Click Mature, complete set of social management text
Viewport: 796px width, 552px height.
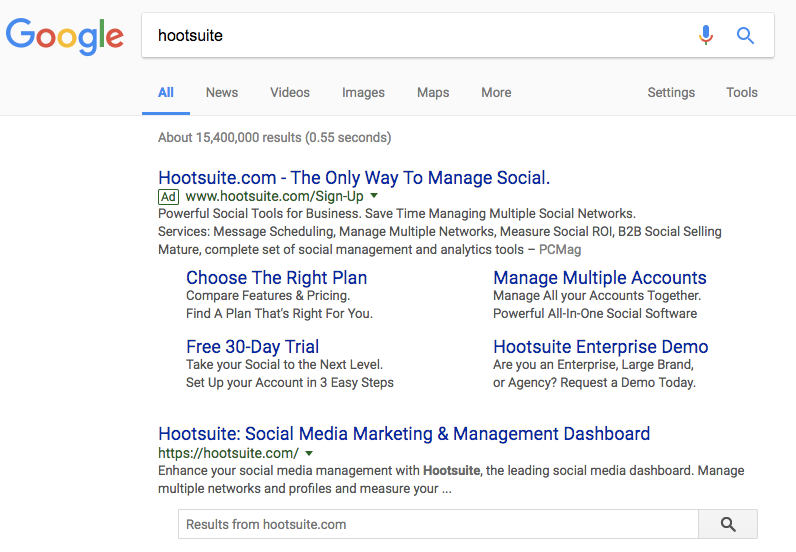(341, 250)
